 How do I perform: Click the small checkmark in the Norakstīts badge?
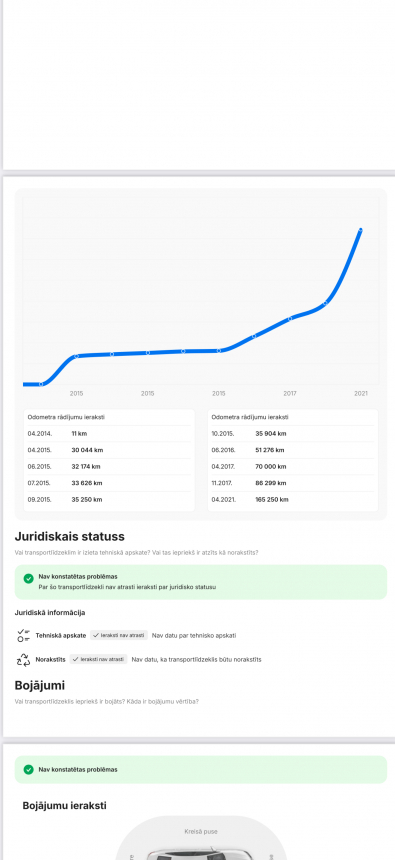pos(76,659)
